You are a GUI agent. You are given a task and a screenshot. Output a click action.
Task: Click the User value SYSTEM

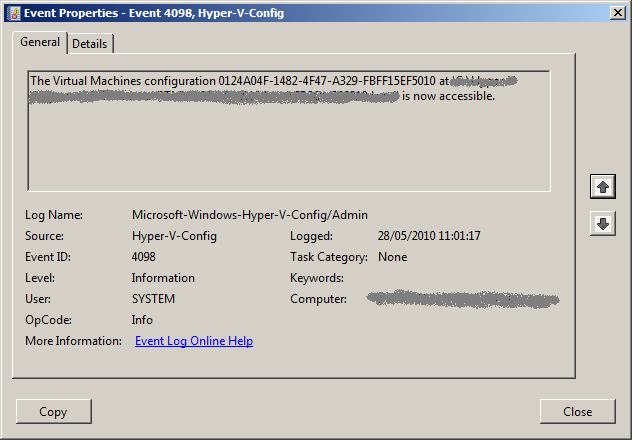coord(153,299)
